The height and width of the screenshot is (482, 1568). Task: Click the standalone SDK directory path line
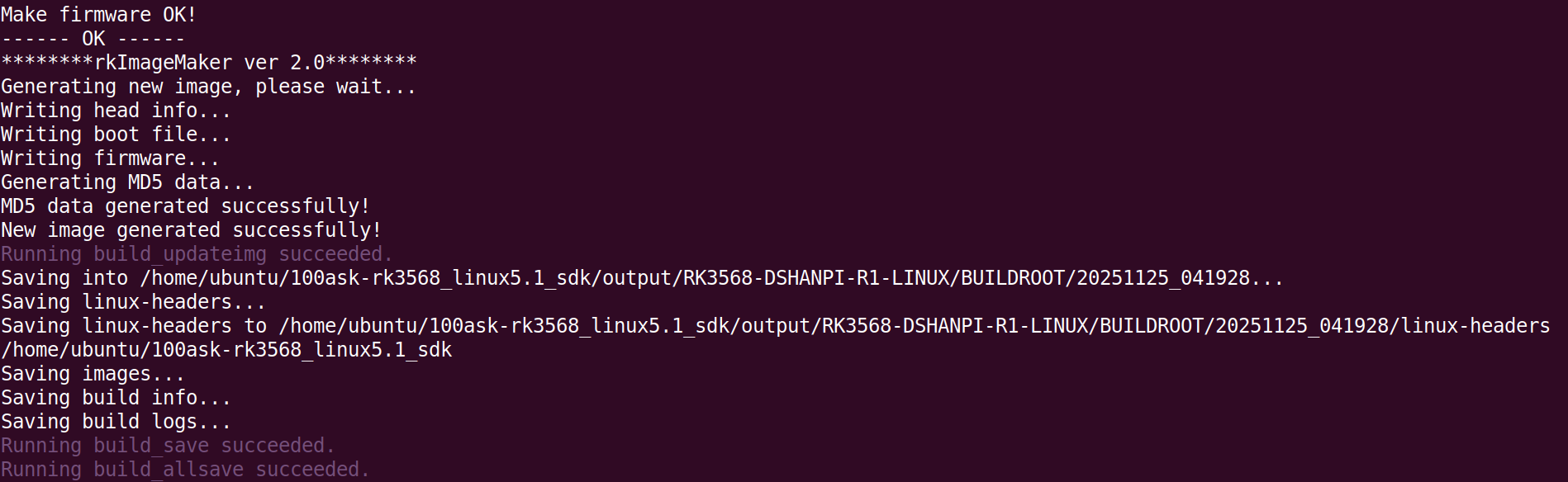point(226,350)
